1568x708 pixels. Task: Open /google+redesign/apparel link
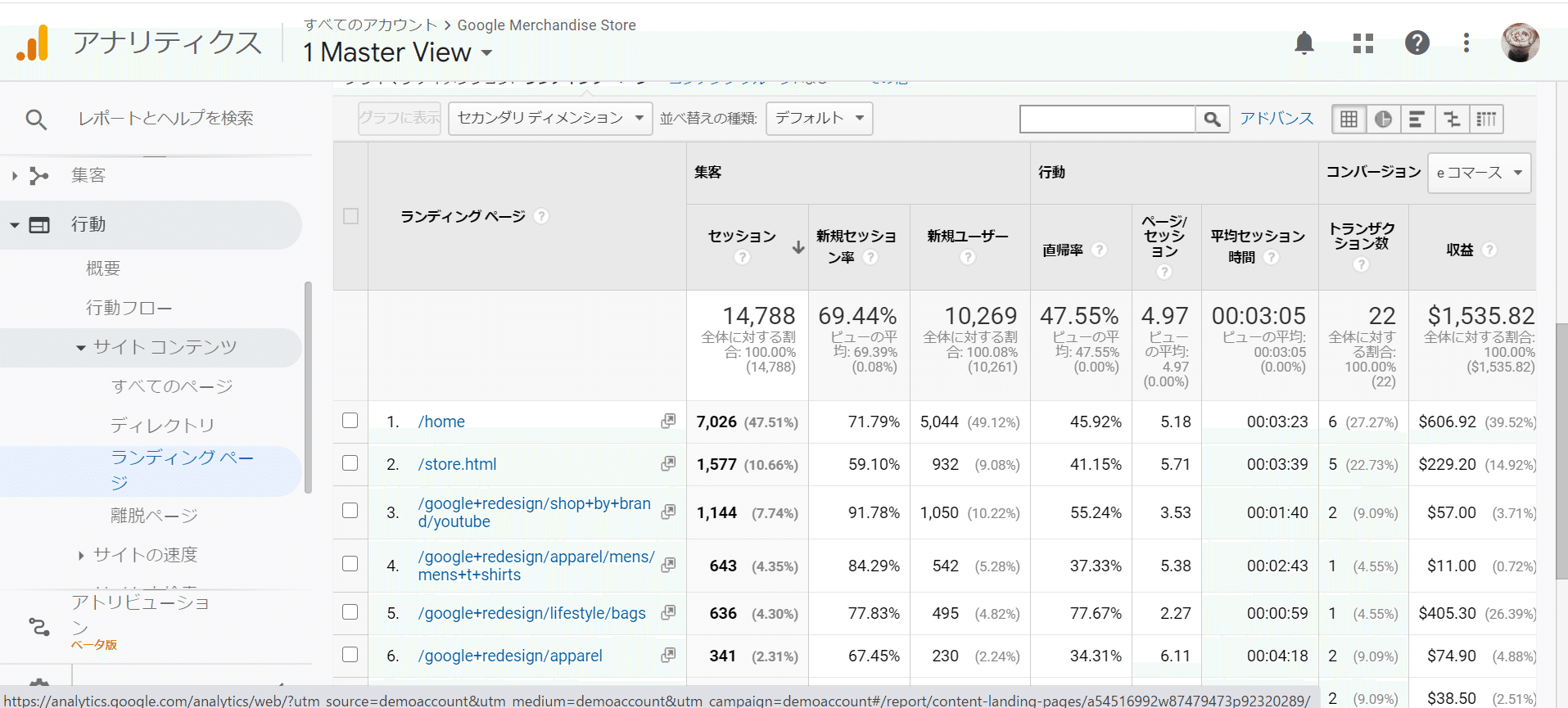(510, 656)
